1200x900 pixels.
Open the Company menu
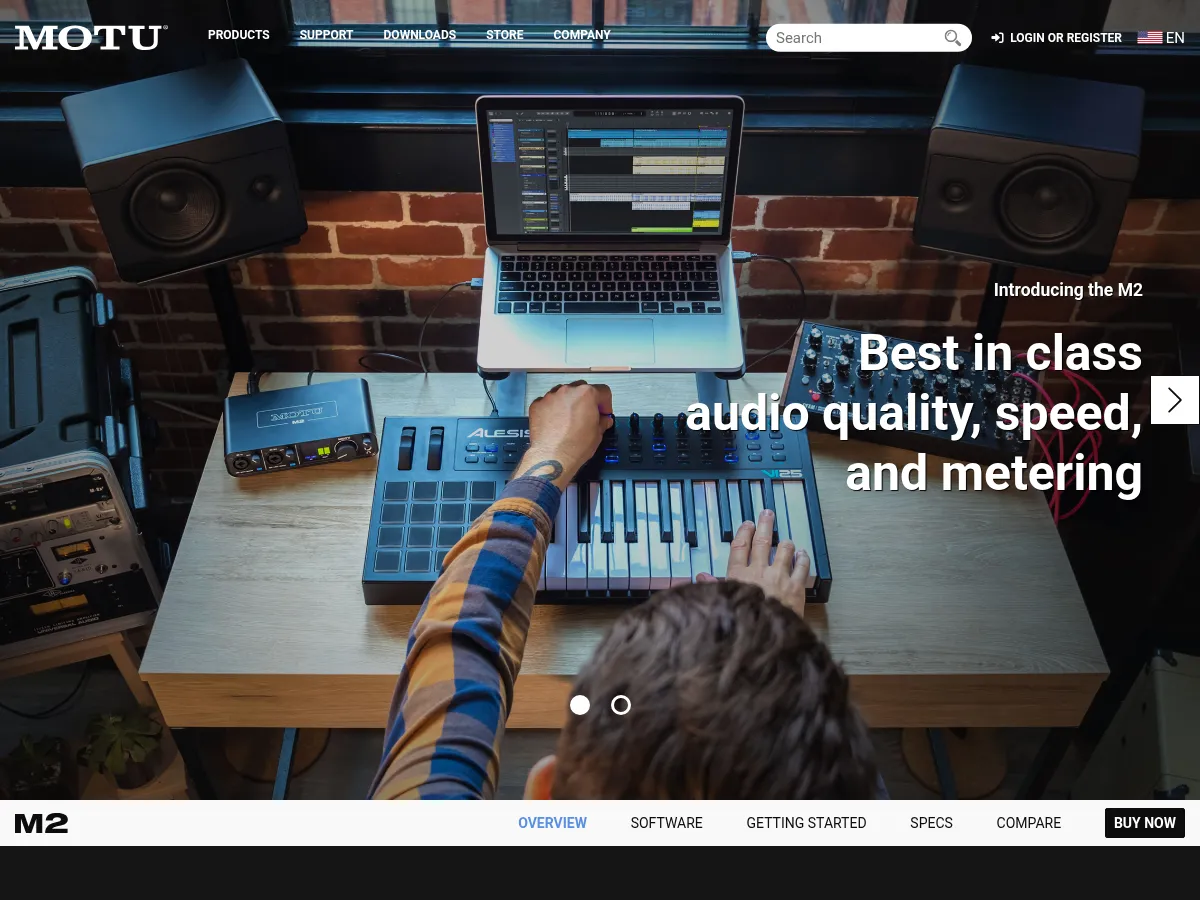pyautogui.click(x=582, y=35)
